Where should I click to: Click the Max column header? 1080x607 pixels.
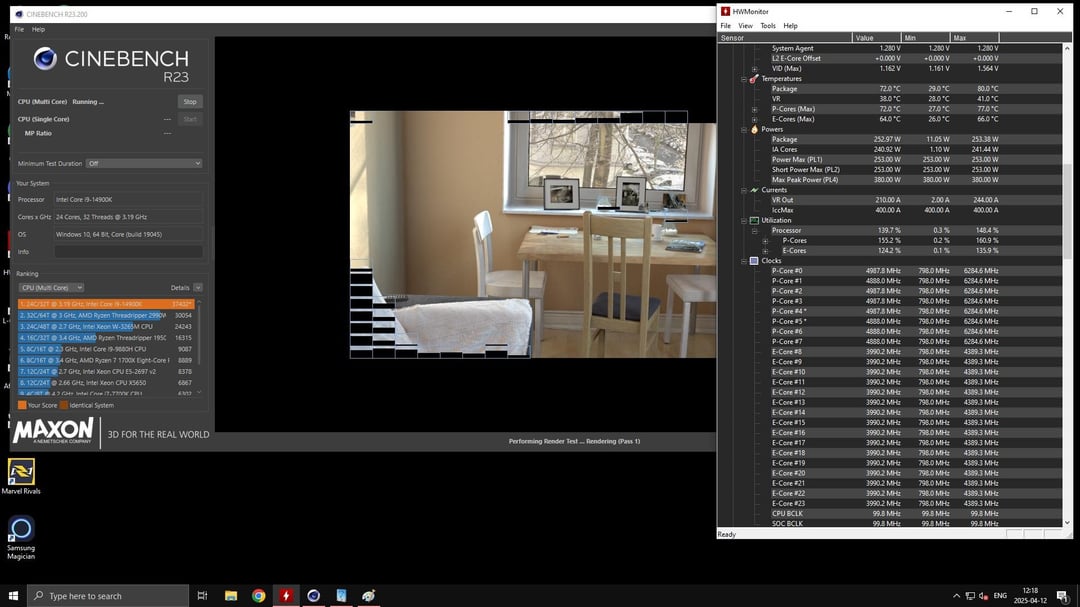pyautogui.click(x=974, y=38)
